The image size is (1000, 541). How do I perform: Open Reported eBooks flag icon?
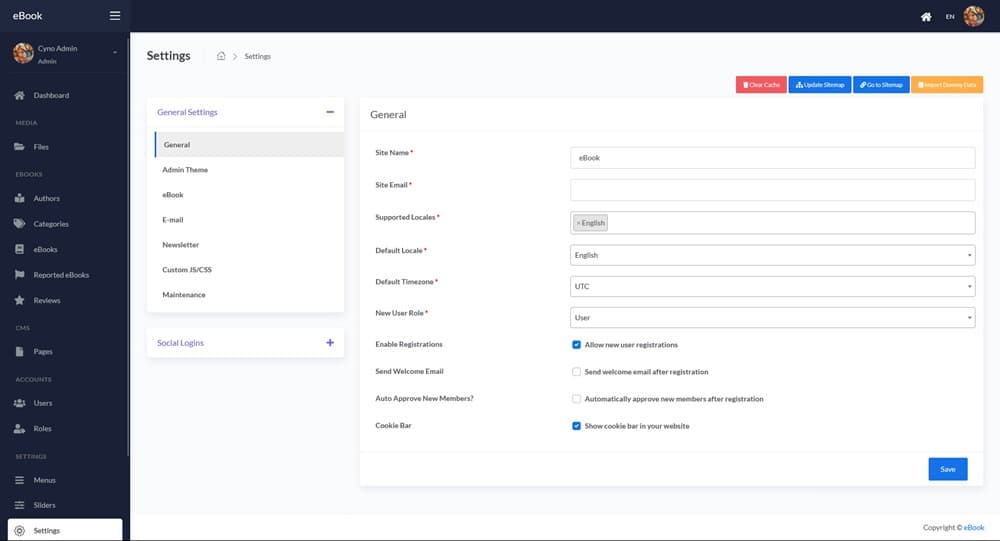(x=19, y=275)
